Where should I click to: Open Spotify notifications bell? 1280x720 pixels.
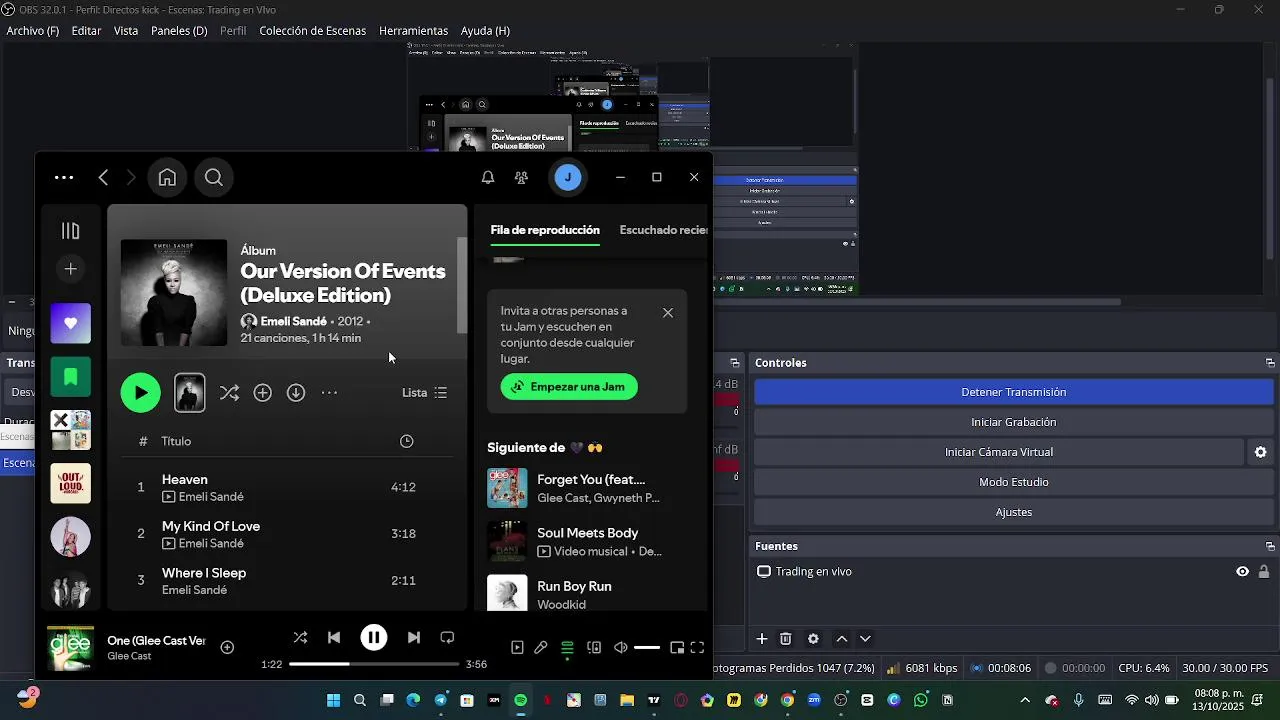coord(488,177)
